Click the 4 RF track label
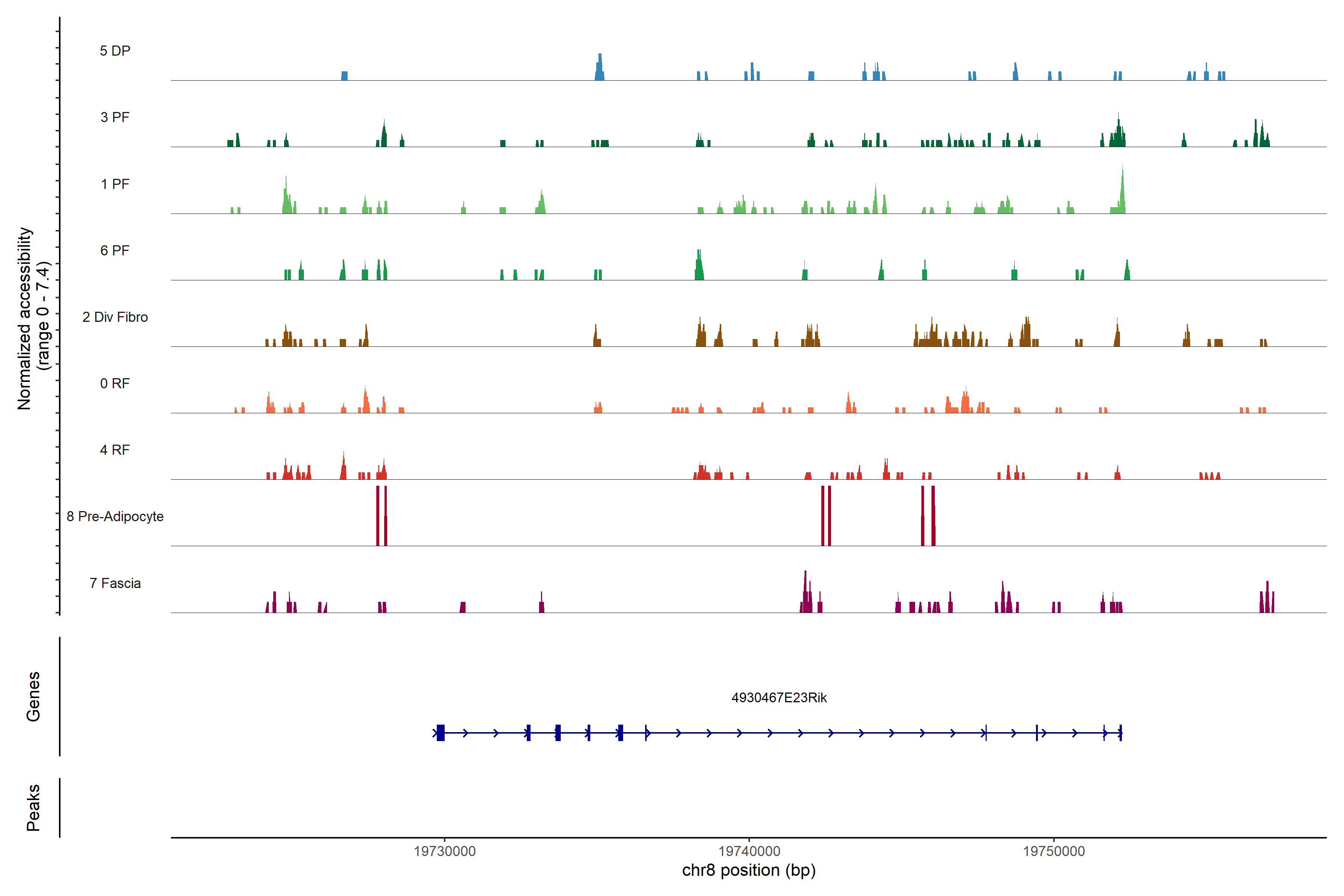 [x=115, y=450]
